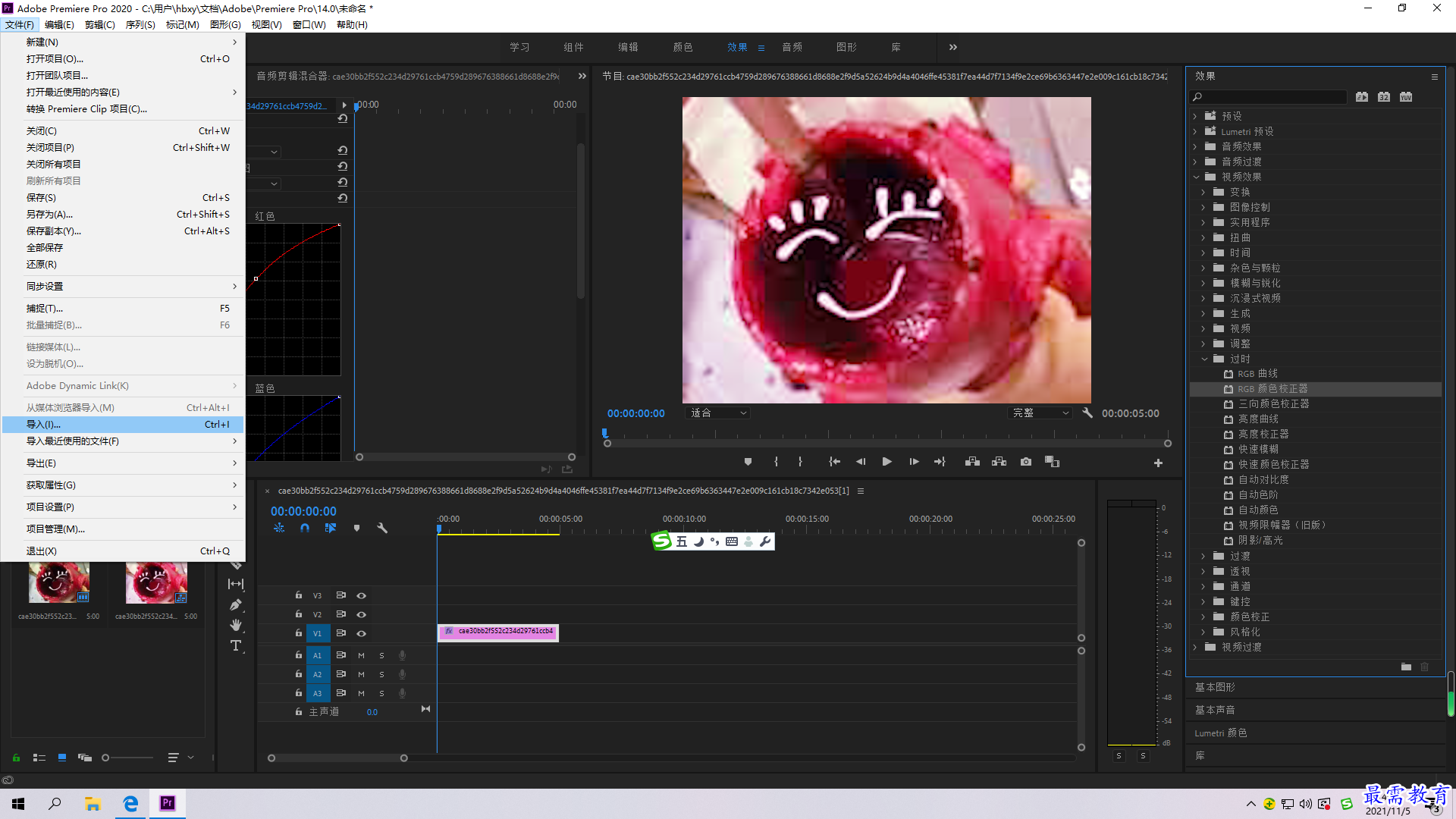Image resolution: width=1456 pixels, height=819 pixels.
Task: Expand the 模糊与锐化 folder
Action: point(1203,283)
